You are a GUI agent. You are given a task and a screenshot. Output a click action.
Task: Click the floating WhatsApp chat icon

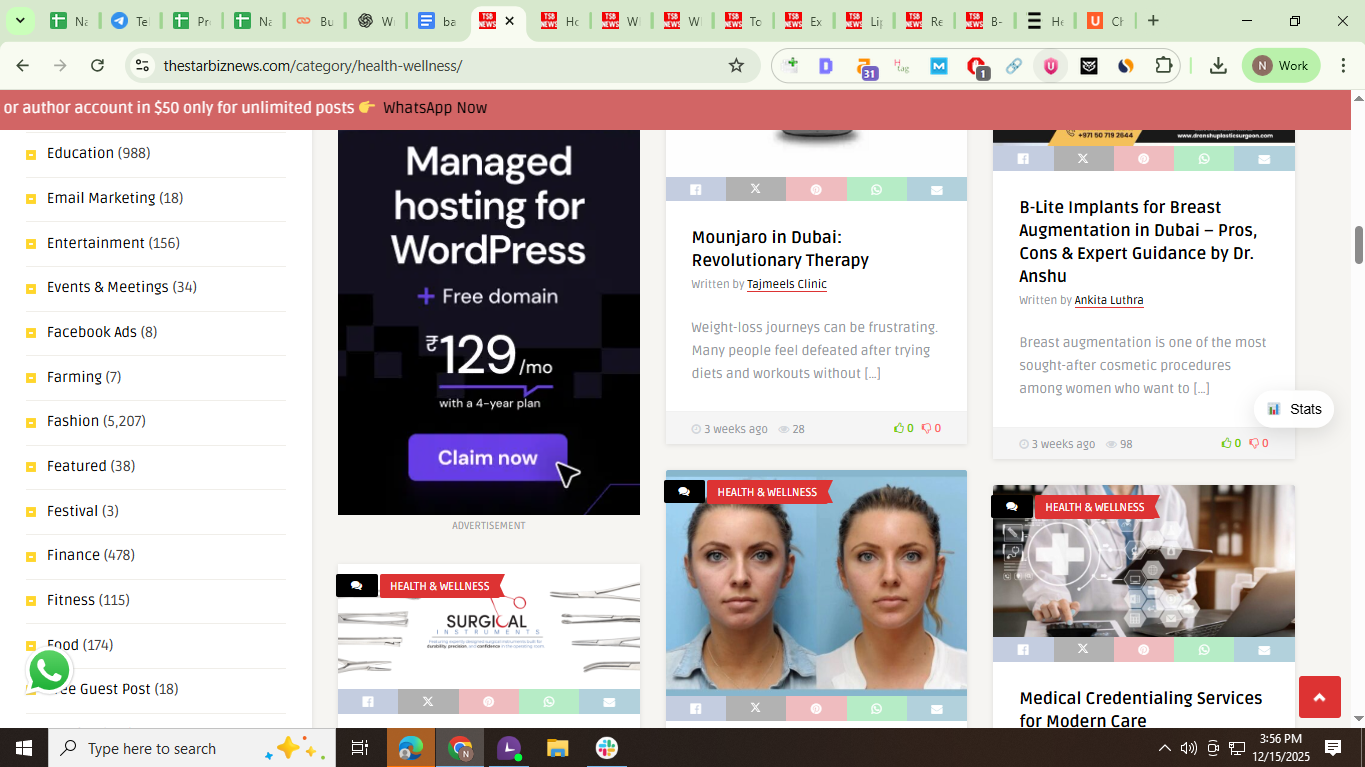(49, 671)
